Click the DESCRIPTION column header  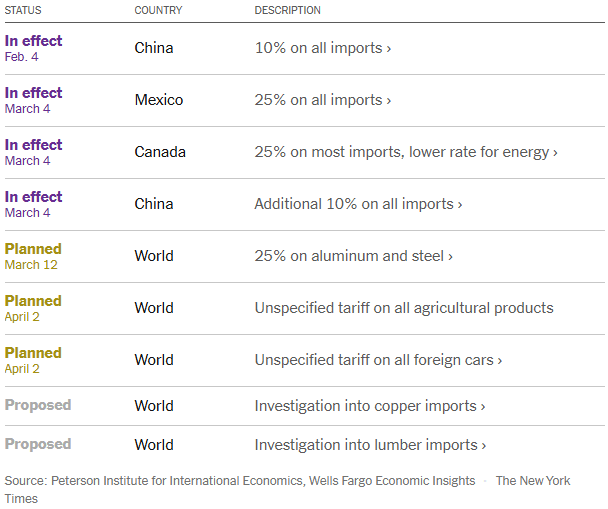click(288, 10)
